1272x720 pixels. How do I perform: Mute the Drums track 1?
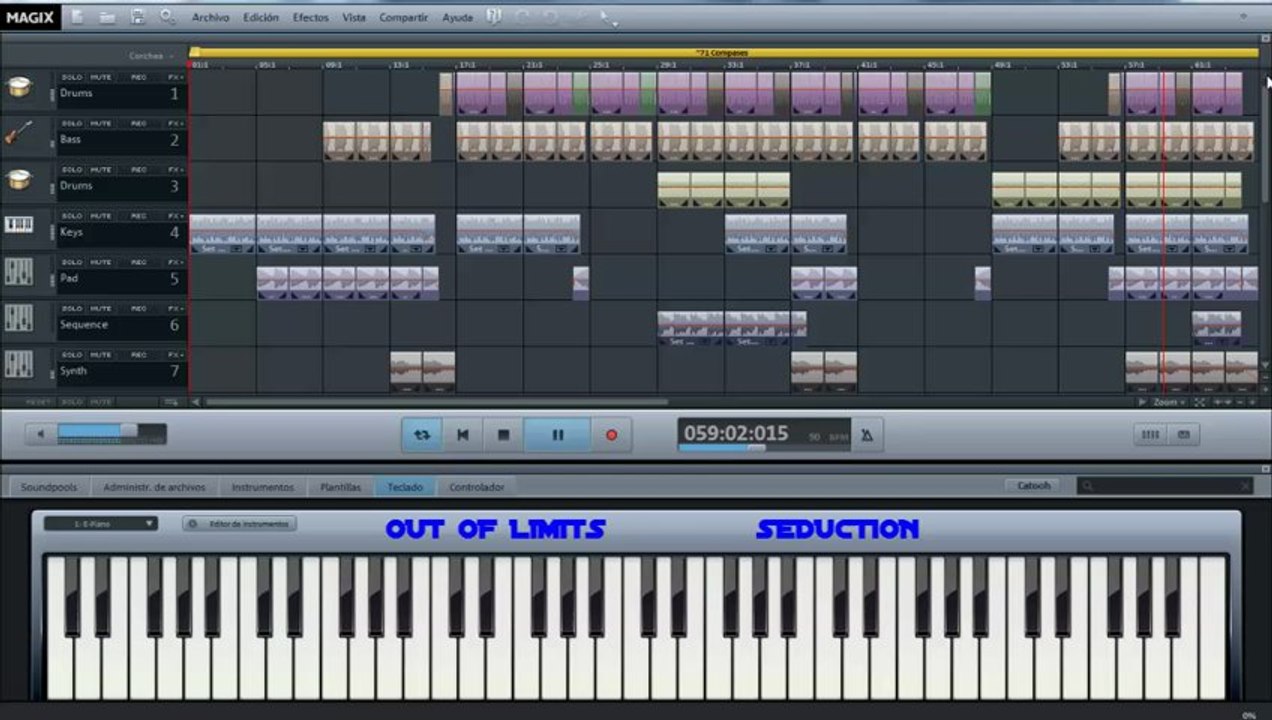[x=101, y=77]
